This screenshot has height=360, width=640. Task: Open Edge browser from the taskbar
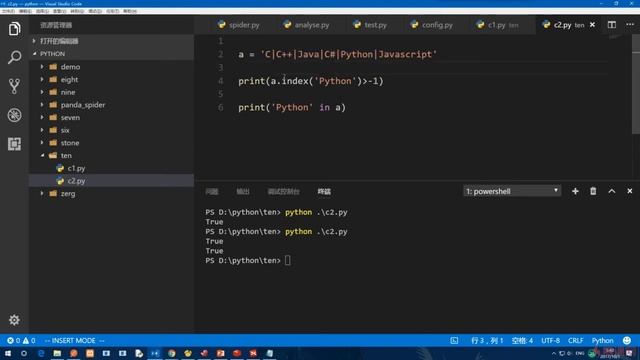point(41,353)
